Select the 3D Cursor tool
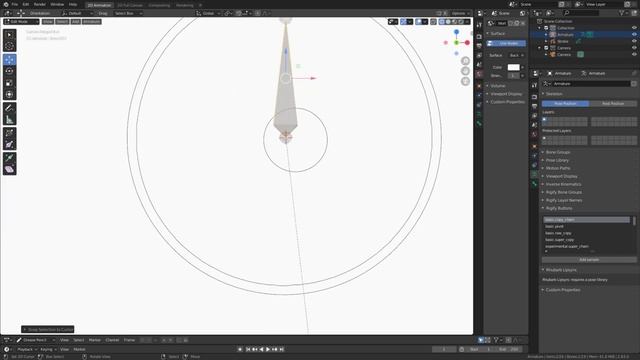Viewport: 640px width, 360px height. (9, 46)
